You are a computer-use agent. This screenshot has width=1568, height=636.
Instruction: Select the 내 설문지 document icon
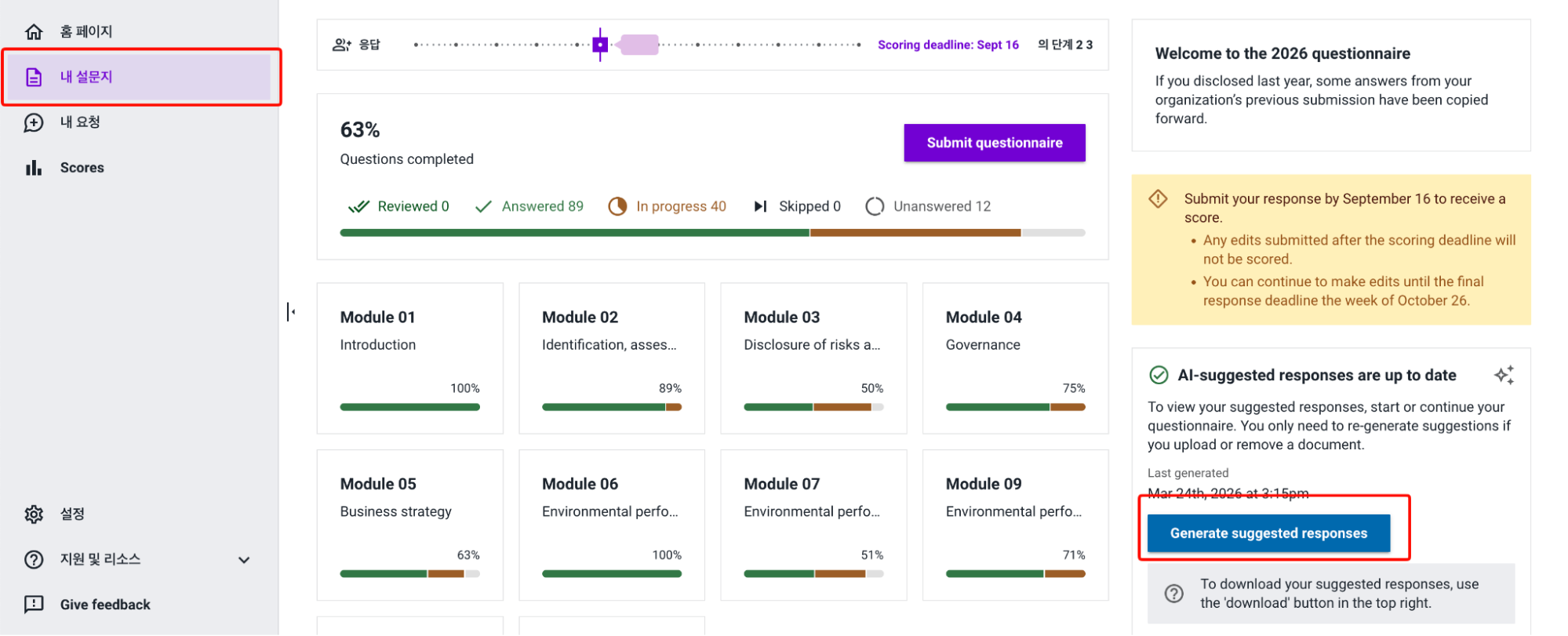34,77
